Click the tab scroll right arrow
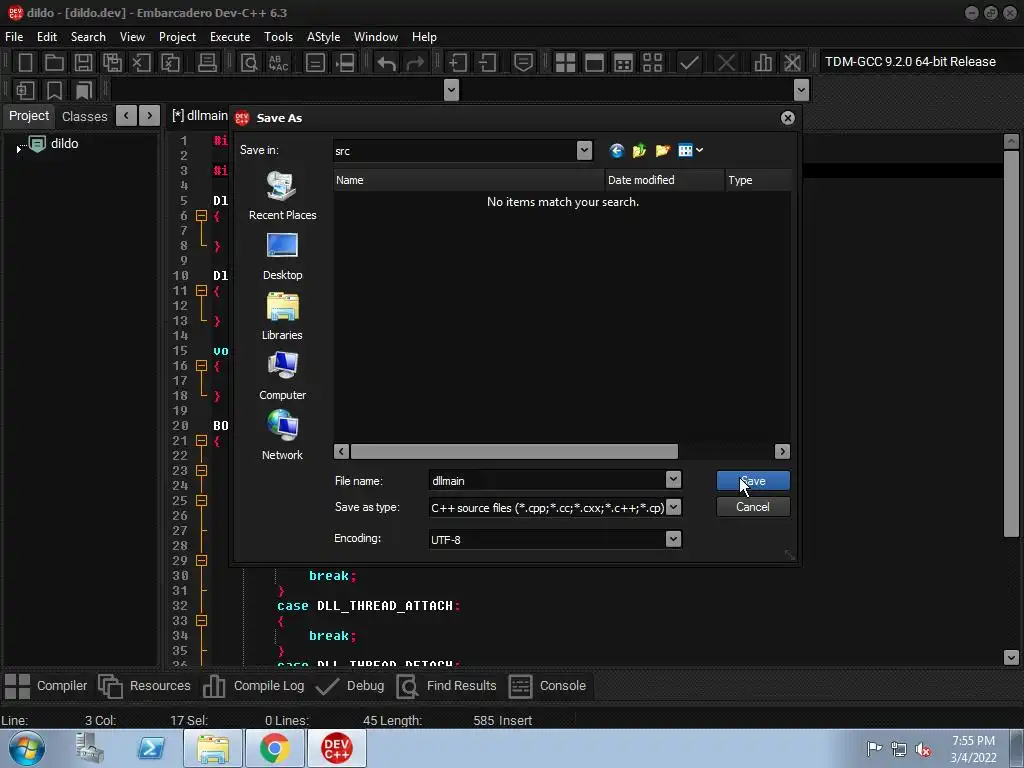This screenshot has height=768, width=1024. 150,116
